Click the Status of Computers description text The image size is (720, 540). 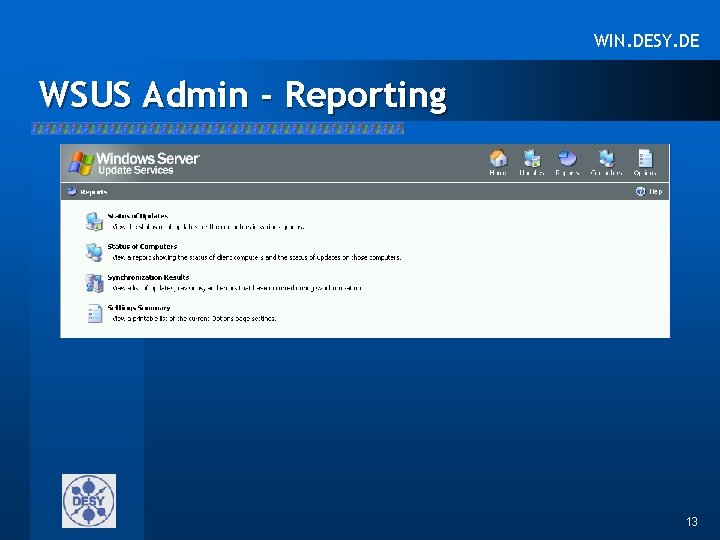click(x=257, y=258)
